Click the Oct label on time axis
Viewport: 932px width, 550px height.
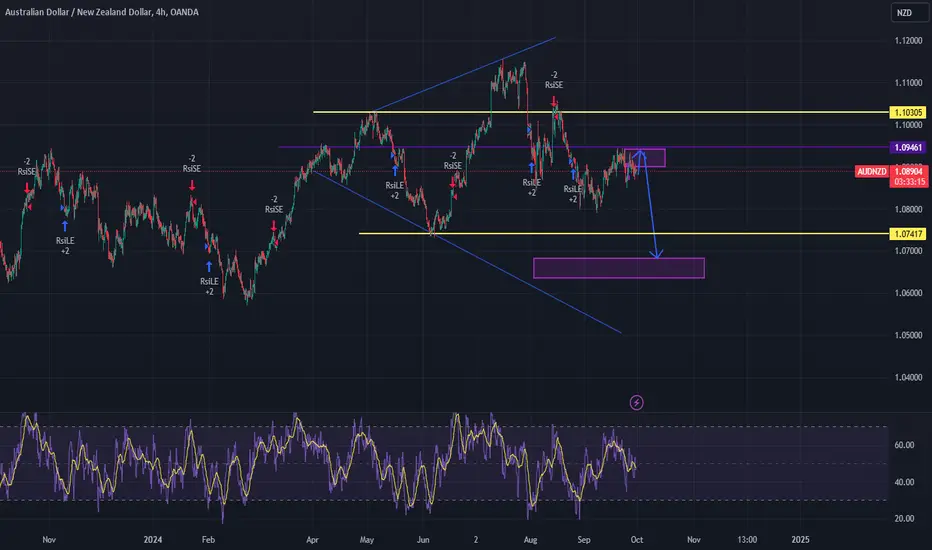(637, 540)
